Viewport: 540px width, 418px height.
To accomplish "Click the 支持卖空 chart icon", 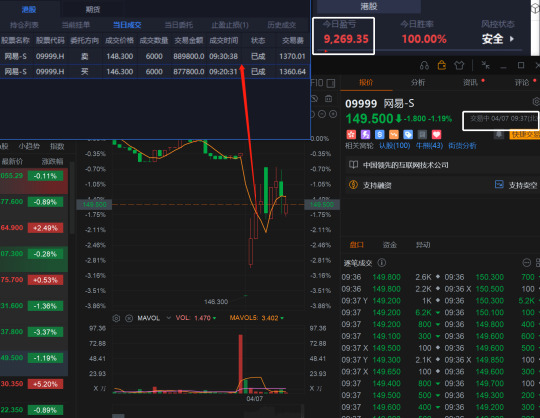I will pyautogui.click(x=499, y=185).
